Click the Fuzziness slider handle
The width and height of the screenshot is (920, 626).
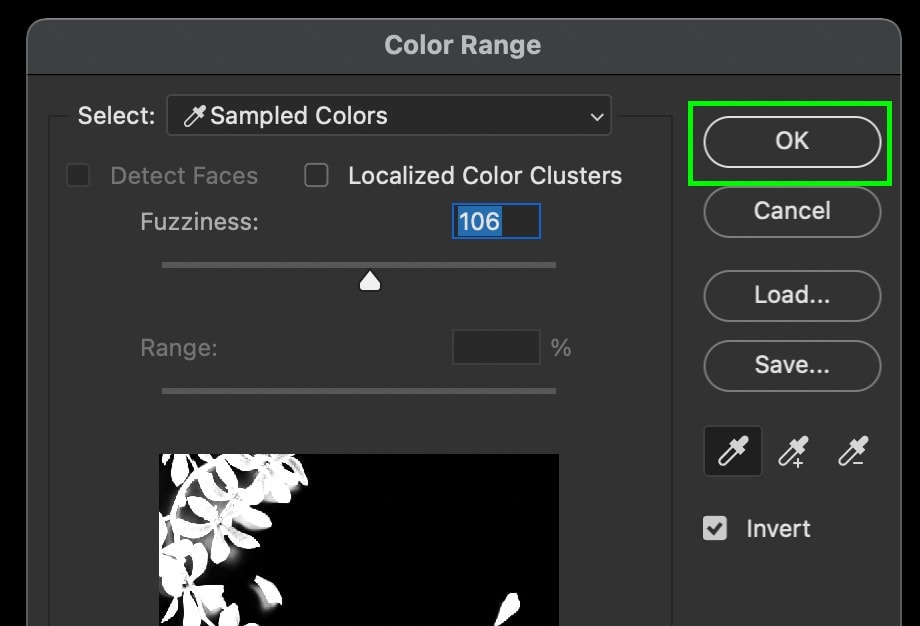(x=370, y=280)
